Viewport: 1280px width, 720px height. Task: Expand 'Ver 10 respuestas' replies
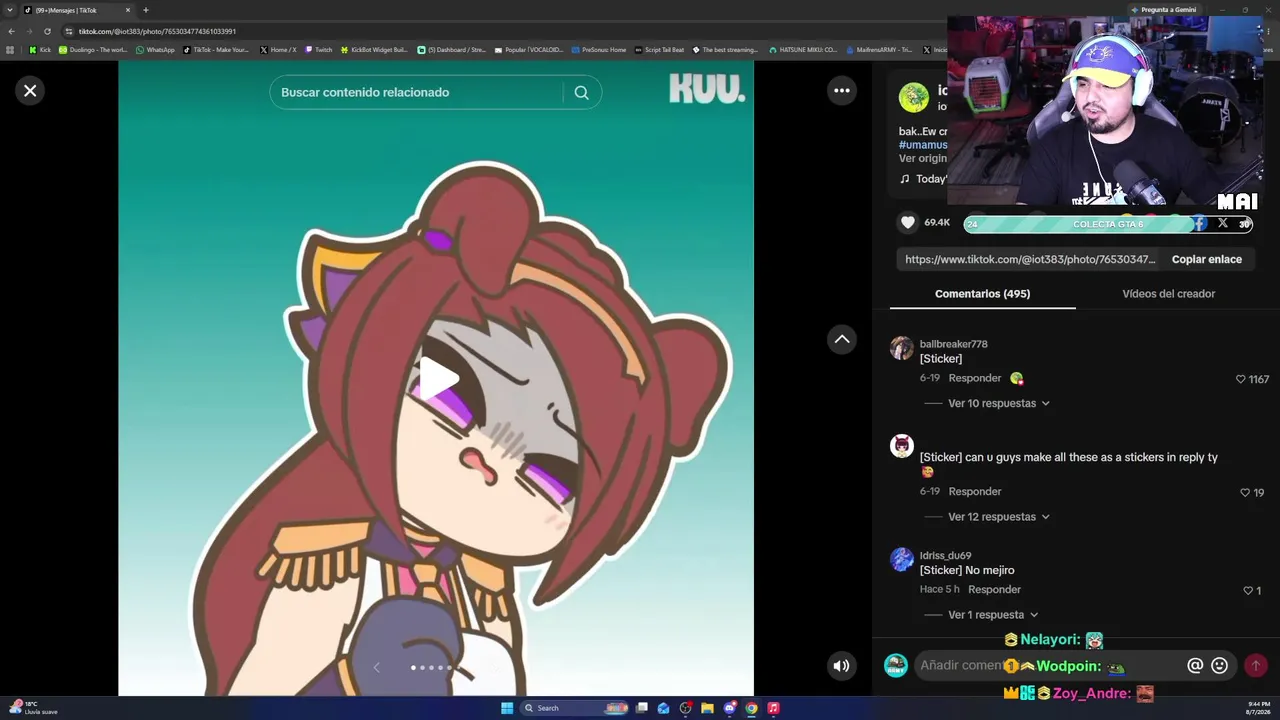click(x=999, y=403)
